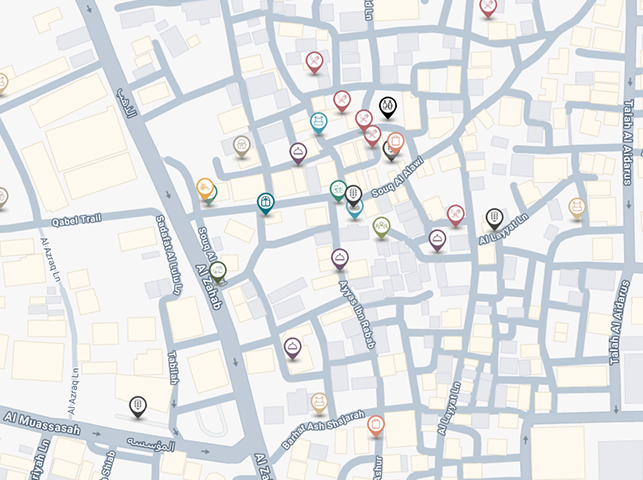643x480 pixels.
Task: Click the tan marker above Barhat Ash Shajarah
Action: click(x=319, y=402)
